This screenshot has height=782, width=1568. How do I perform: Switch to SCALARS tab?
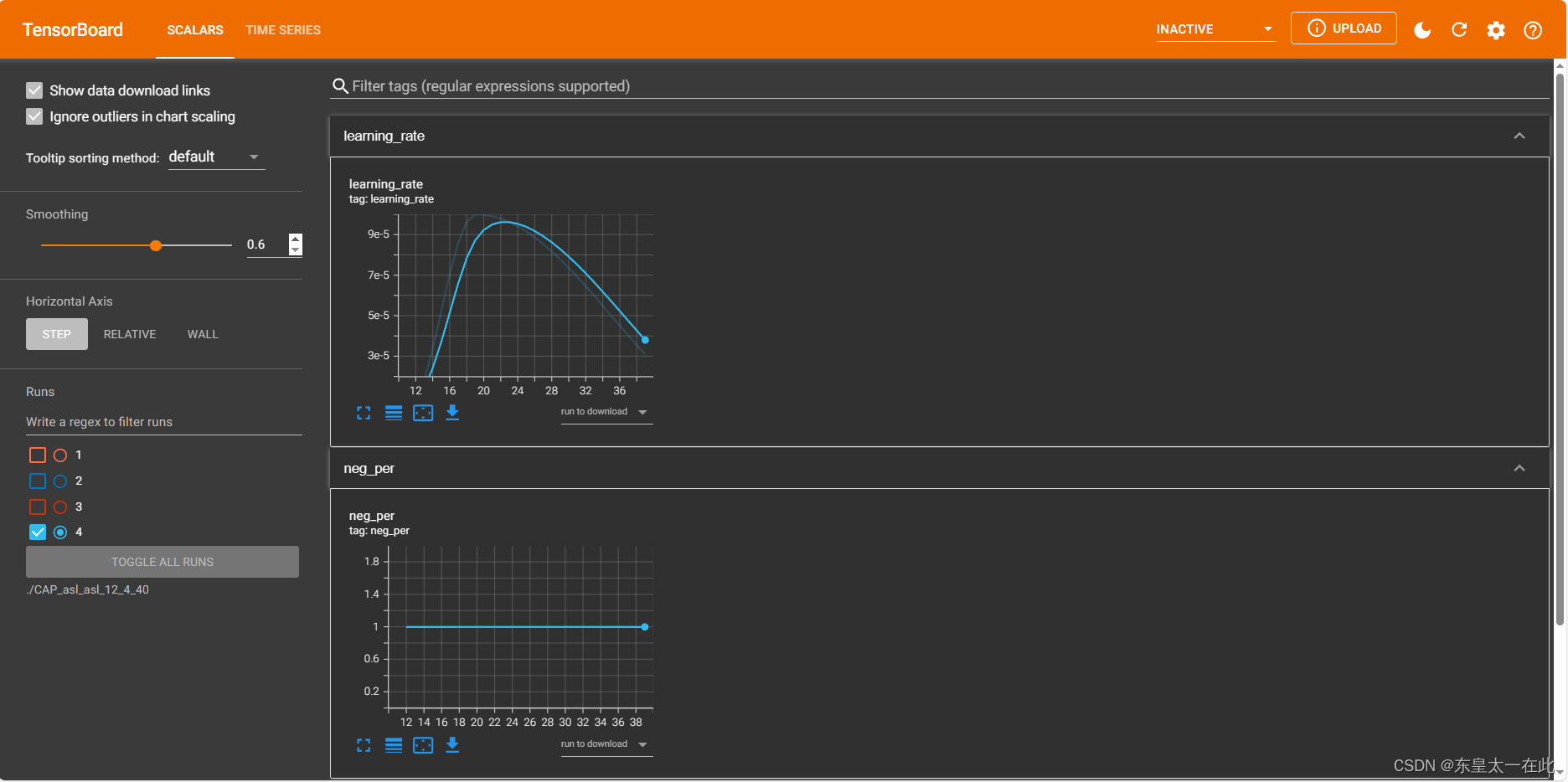click(x=195, y=30)
